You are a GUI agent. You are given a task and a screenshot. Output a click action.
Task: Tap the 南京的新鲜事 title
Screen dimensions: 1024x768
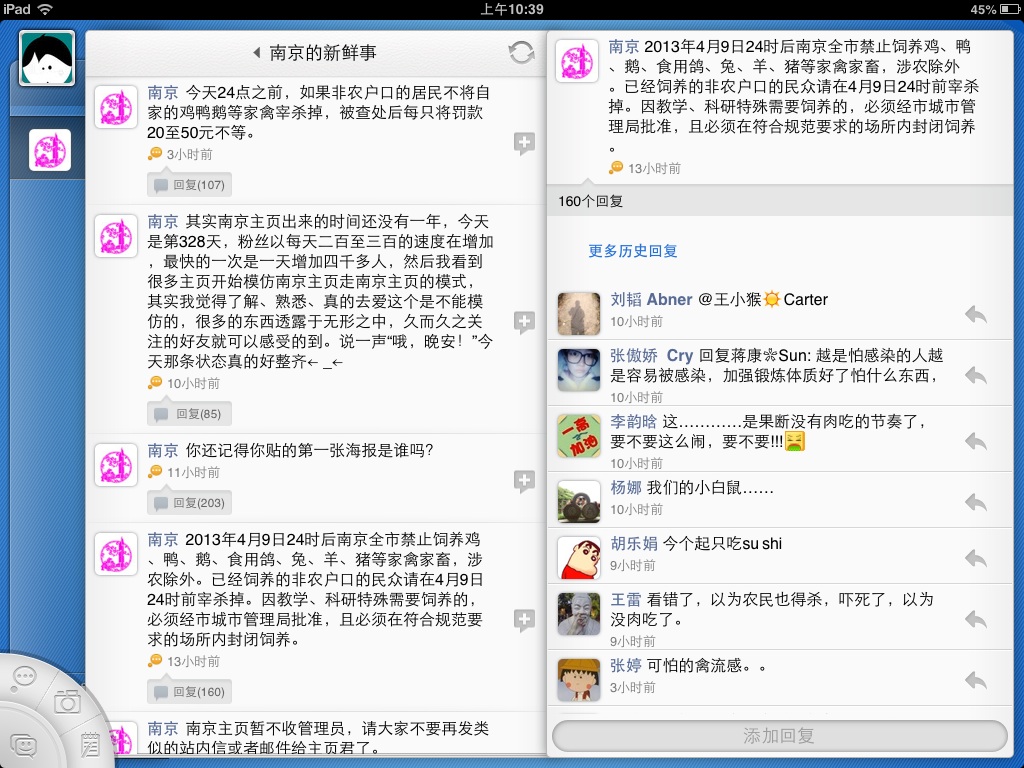323,52
